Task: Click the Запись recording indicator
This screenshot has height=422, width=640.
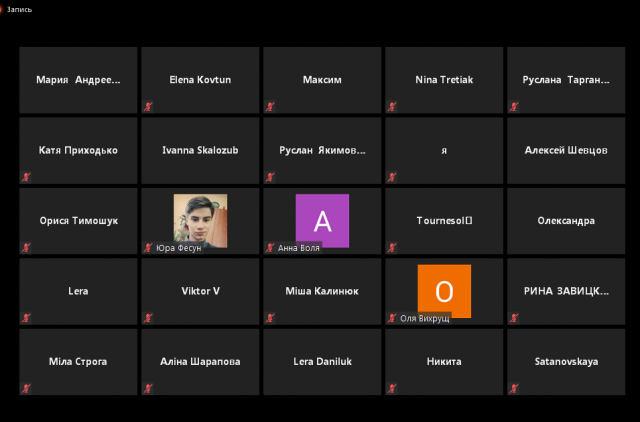Action: click(x=16, y=9)
